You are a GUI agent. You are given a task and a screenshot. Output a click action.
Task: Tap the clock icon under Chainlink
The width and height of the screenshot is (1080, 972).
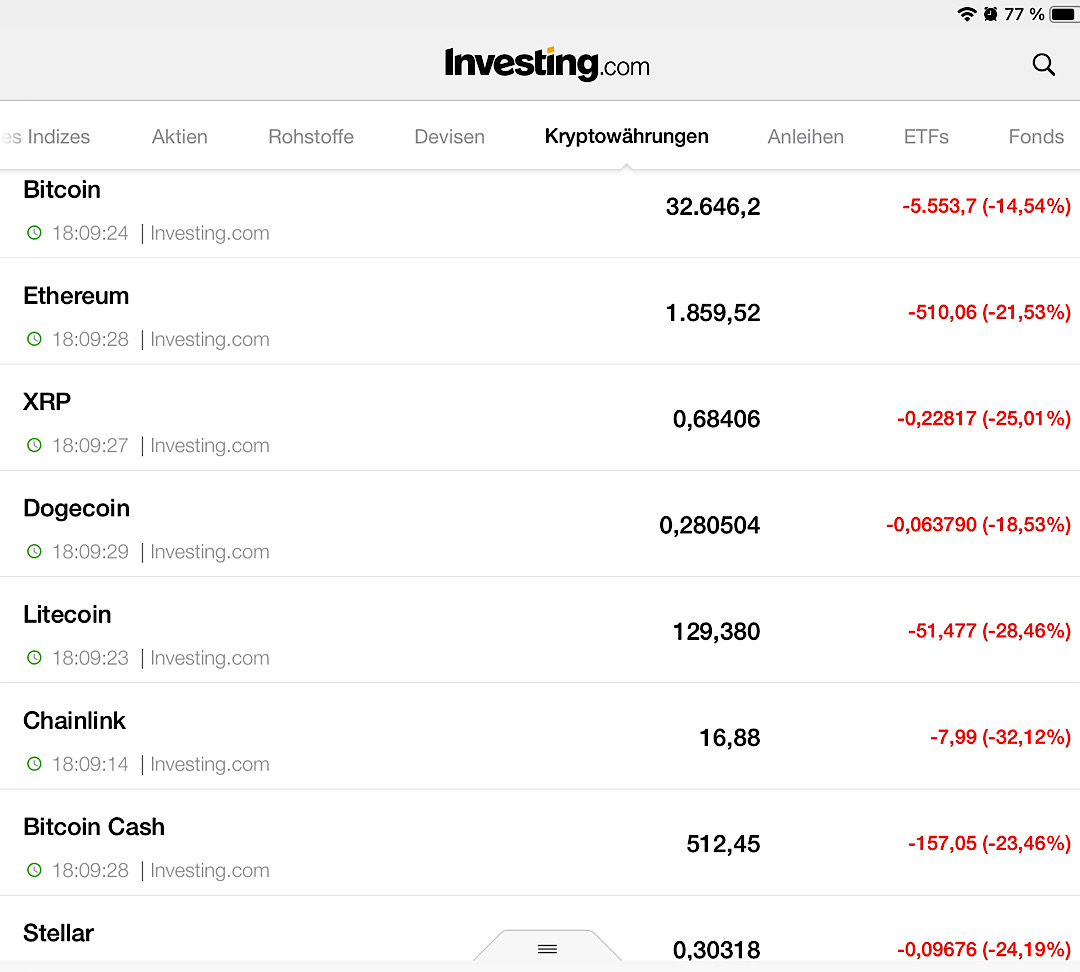[x=34, y=764]
